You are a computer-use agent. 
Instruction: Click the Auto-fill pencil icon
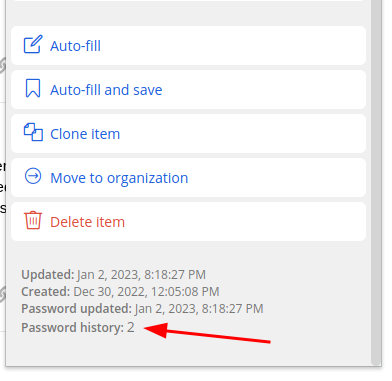[33, 45]
